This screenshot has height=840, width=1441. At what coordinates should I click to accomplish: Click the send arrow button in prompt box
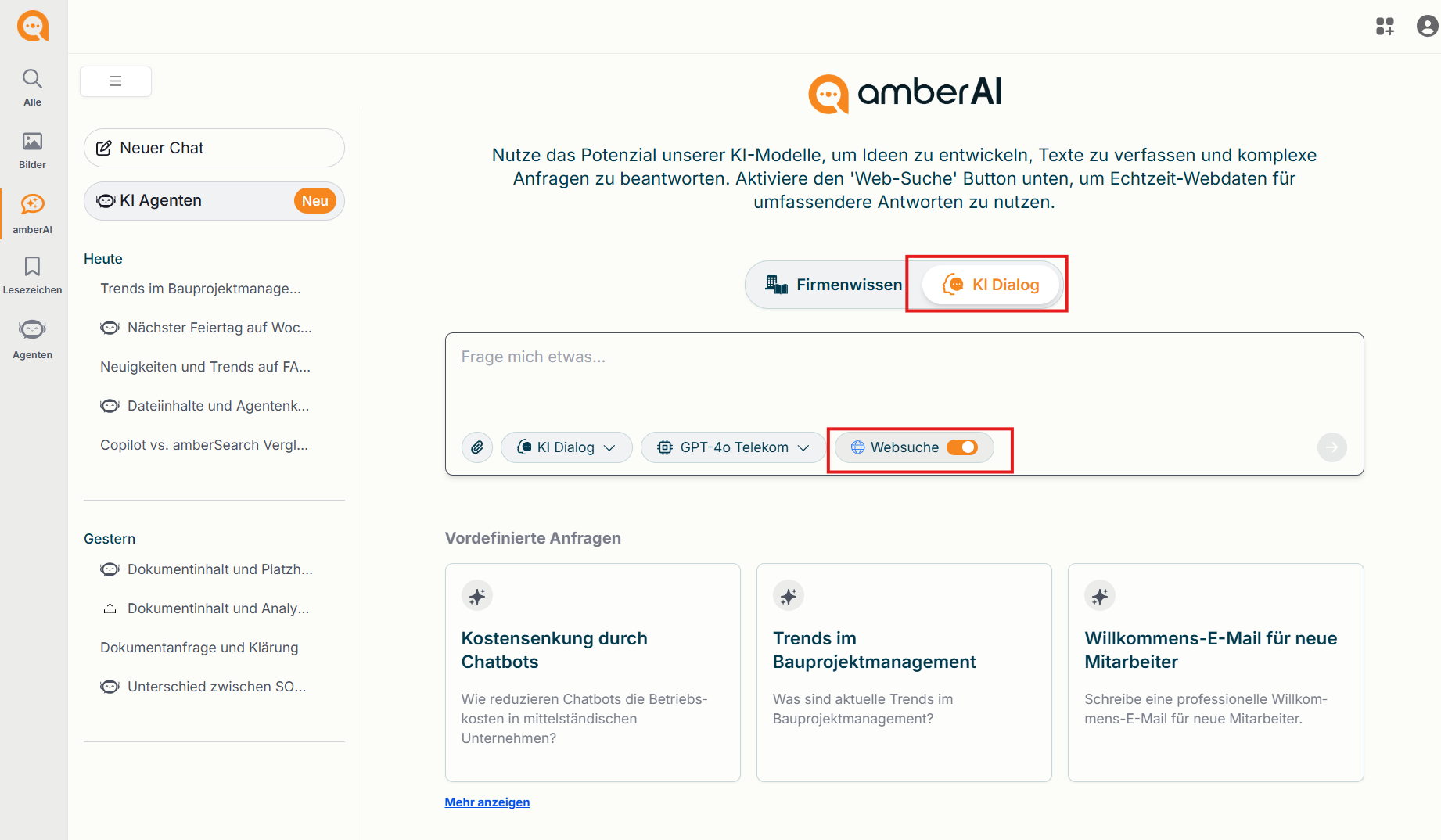pyautogui.click(x=1331, y=447)
